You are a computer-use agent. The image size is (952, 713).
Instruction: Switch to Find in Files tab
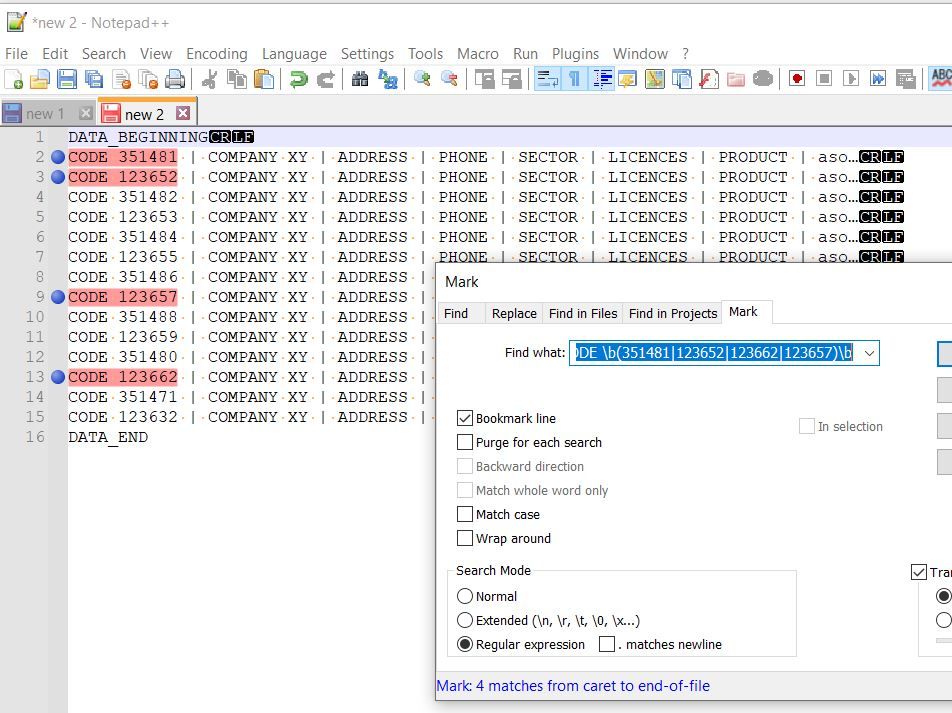click(x=583, y=313)
